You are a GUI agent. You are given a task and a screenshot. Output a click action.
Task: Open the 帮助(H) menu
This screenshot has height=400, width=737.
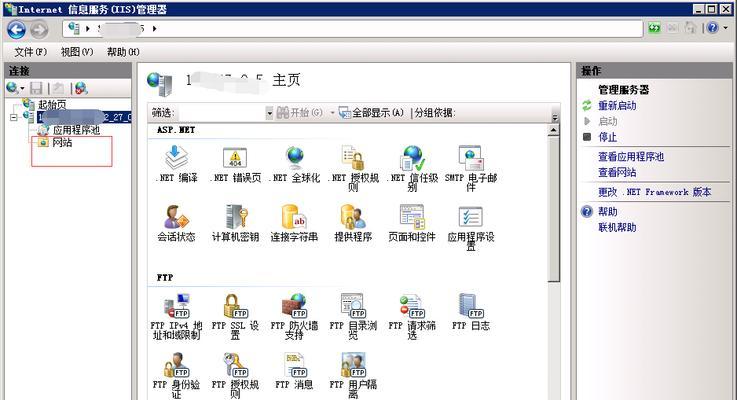coord(123,52)
